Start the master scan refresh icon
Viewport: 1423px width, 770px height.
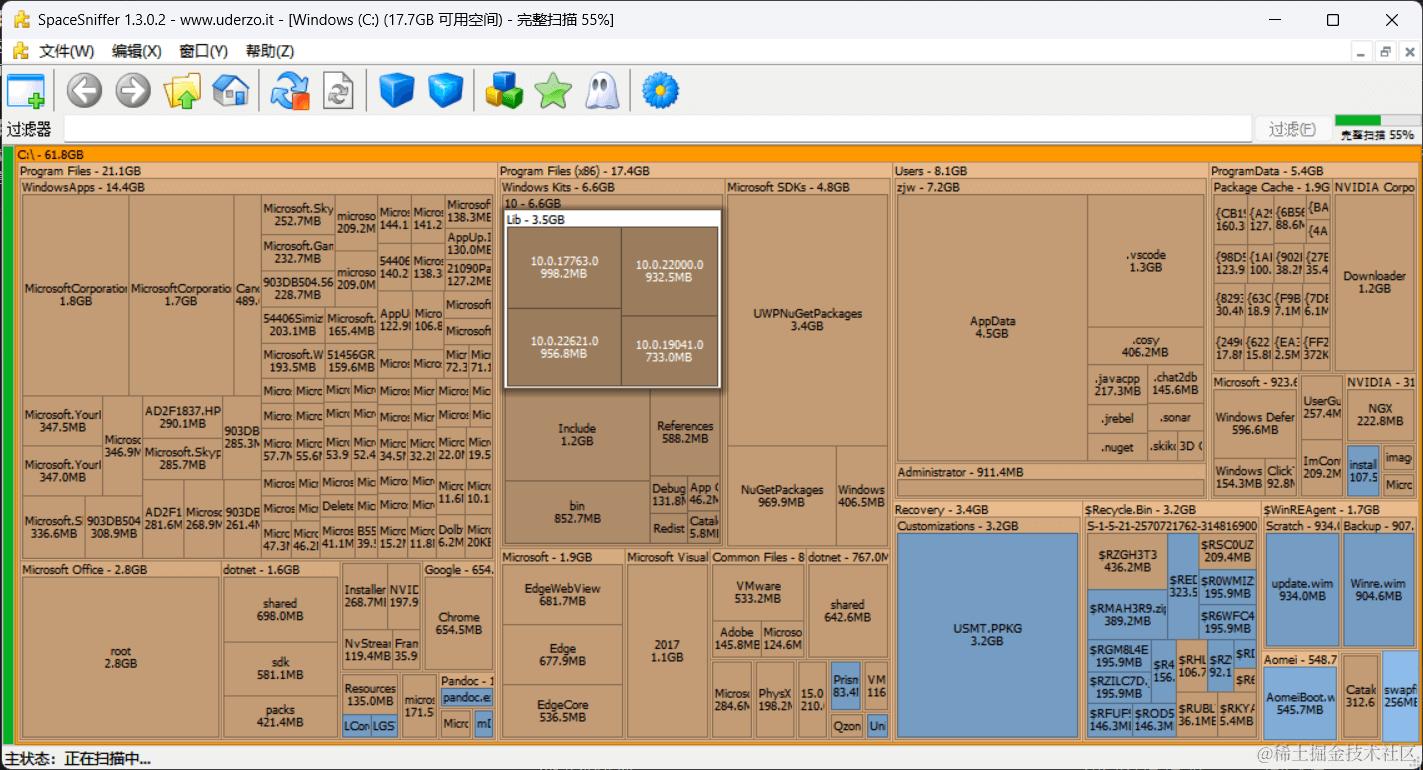coord(290,91)
